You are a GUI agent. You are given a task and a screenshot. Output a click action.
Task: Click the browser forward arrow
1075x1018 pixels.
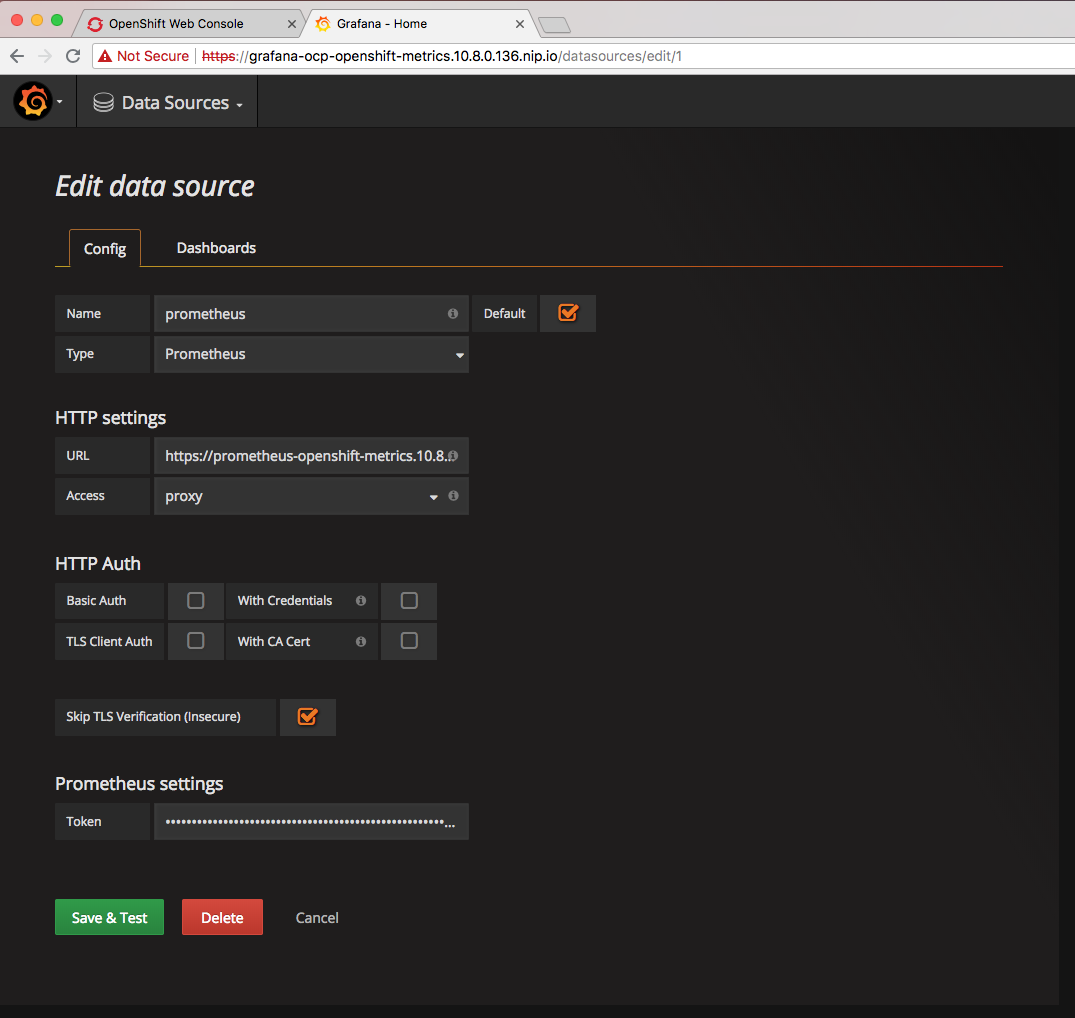45,56
